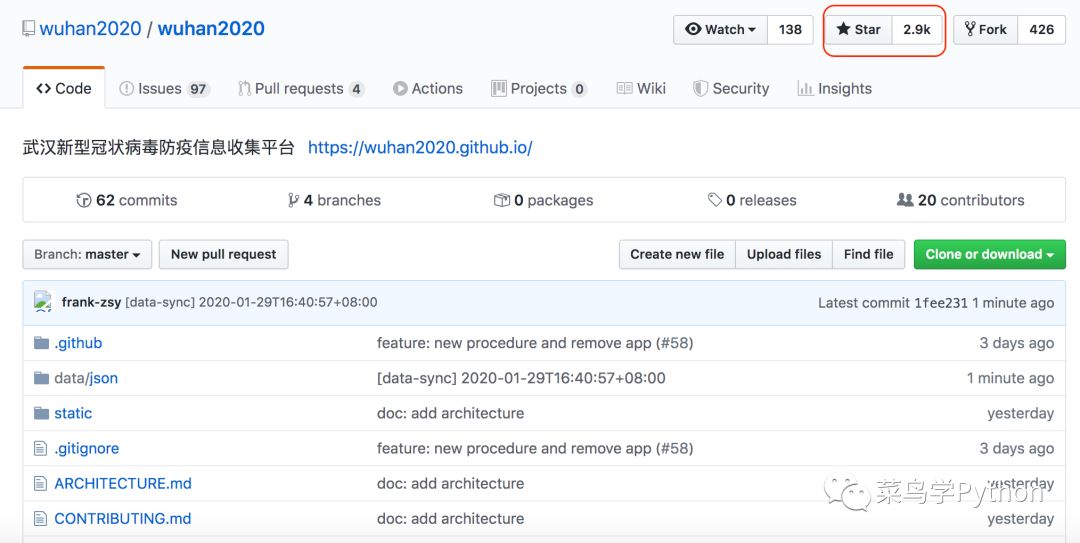Click '1 minute ago' in the data/json row

[1010, 378]
